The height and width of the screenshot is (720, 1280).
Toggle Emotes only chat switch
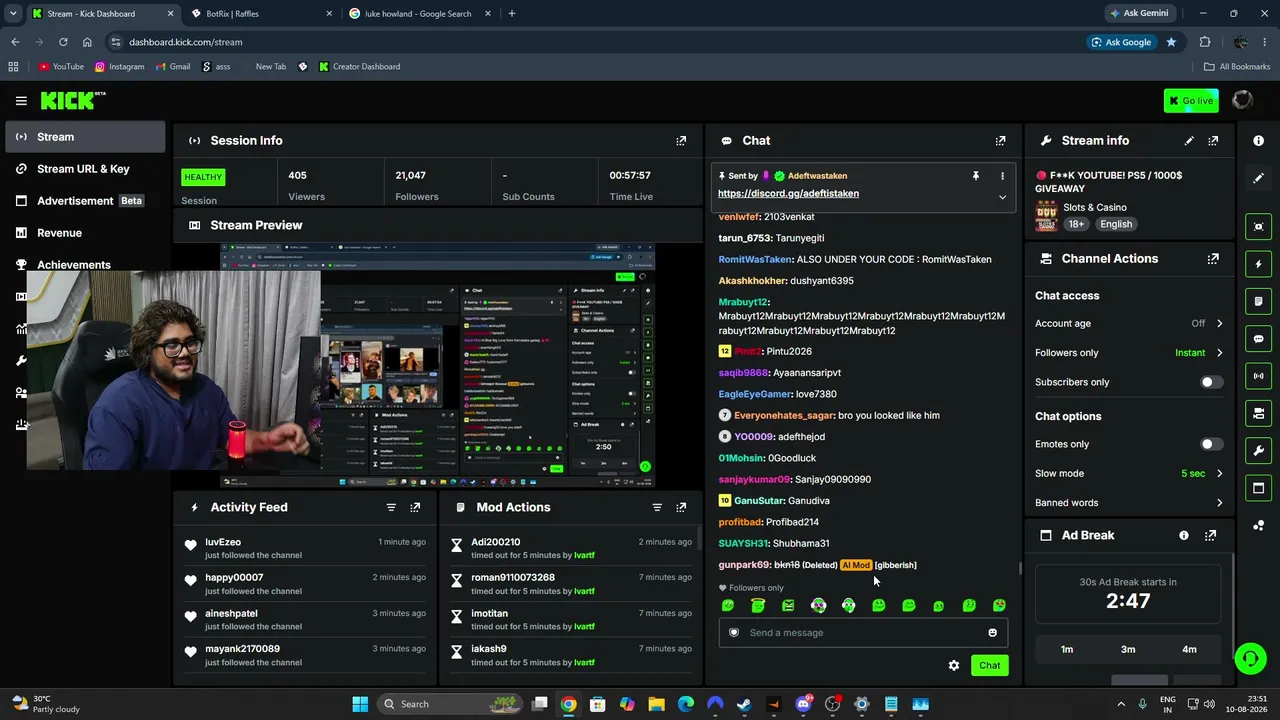[x=1211, y=444]
